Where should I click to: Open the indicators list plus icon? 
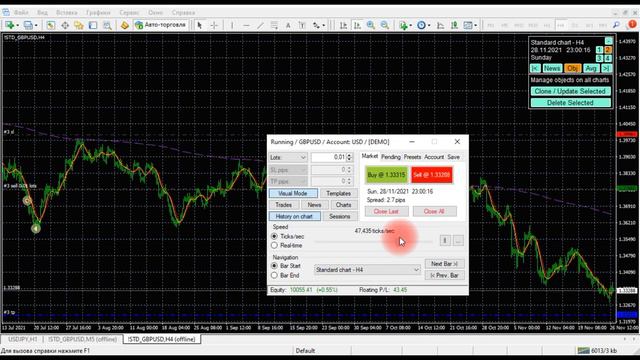pyautogui.click(x=403, y=25)
